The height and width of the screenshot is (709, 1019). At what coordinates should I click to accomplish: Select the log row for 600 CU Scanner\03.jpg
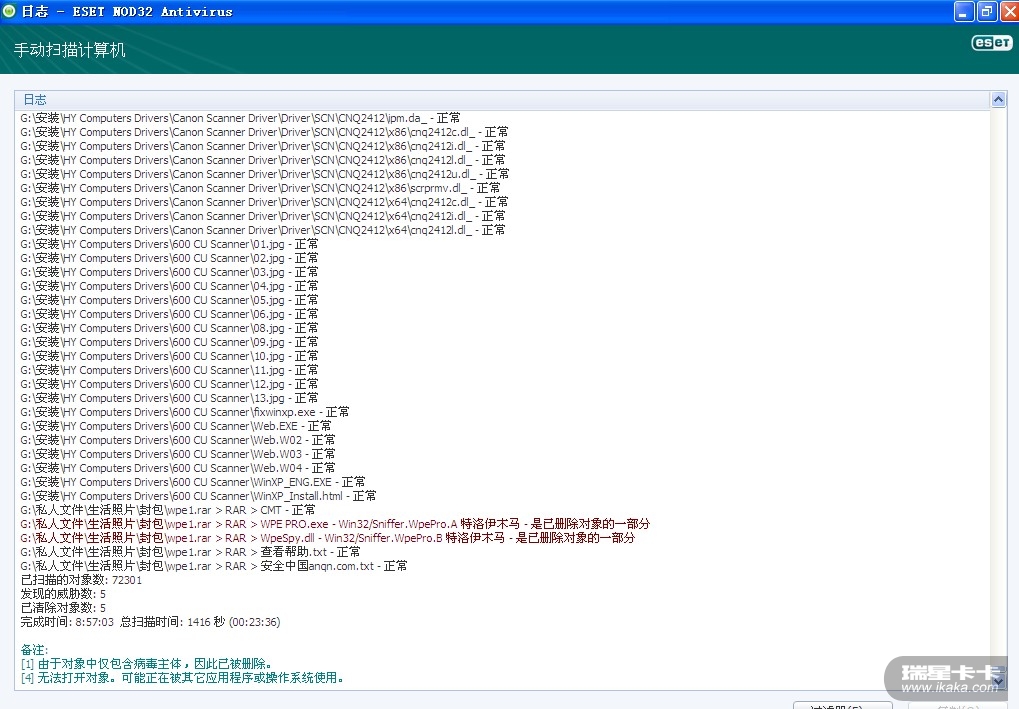pyautogui.click(x=170, y=272)
